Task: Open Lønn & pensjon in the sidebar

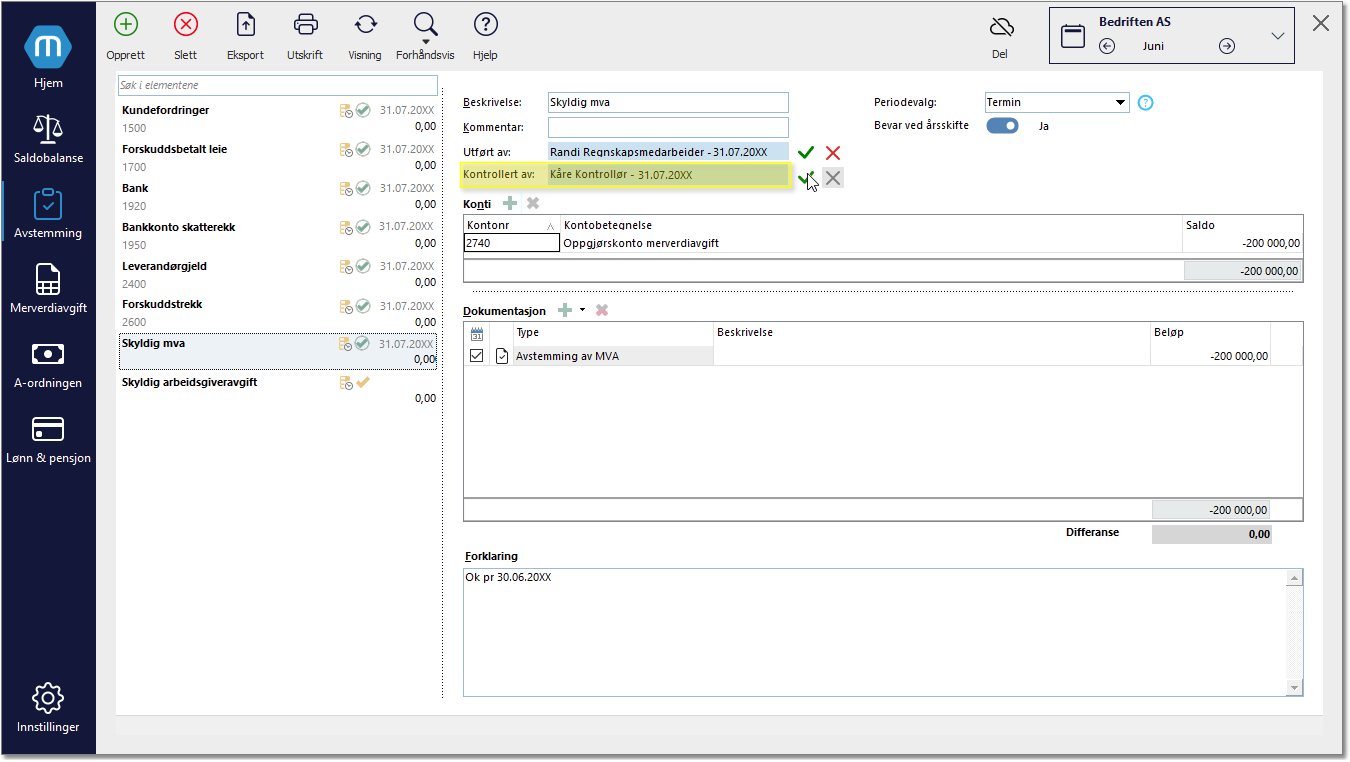Action: 48,438
